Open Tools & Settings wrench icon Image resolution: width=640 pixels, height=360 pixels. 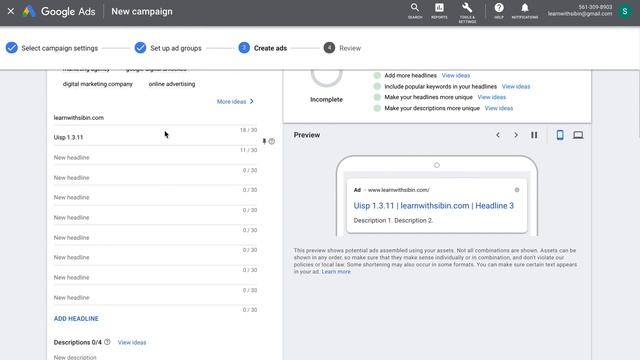[467, 12]
